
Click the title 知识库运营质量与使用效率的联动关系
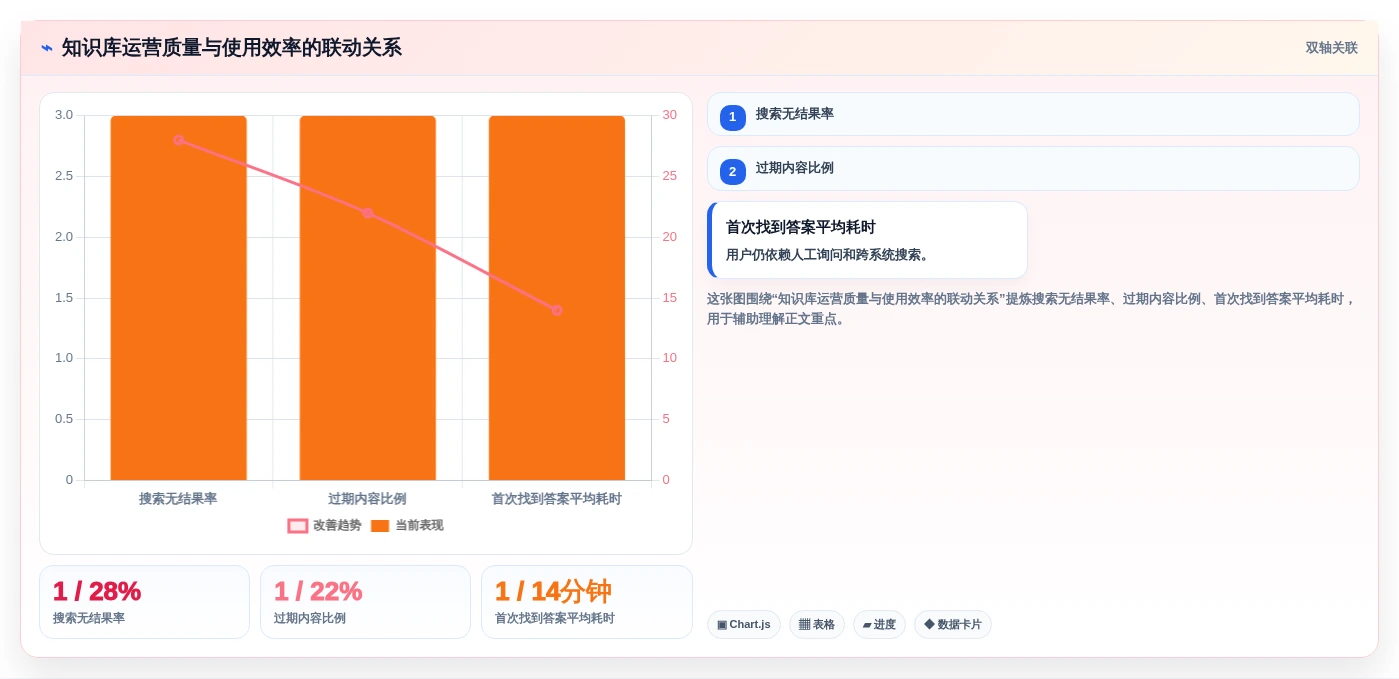point(232,48)
